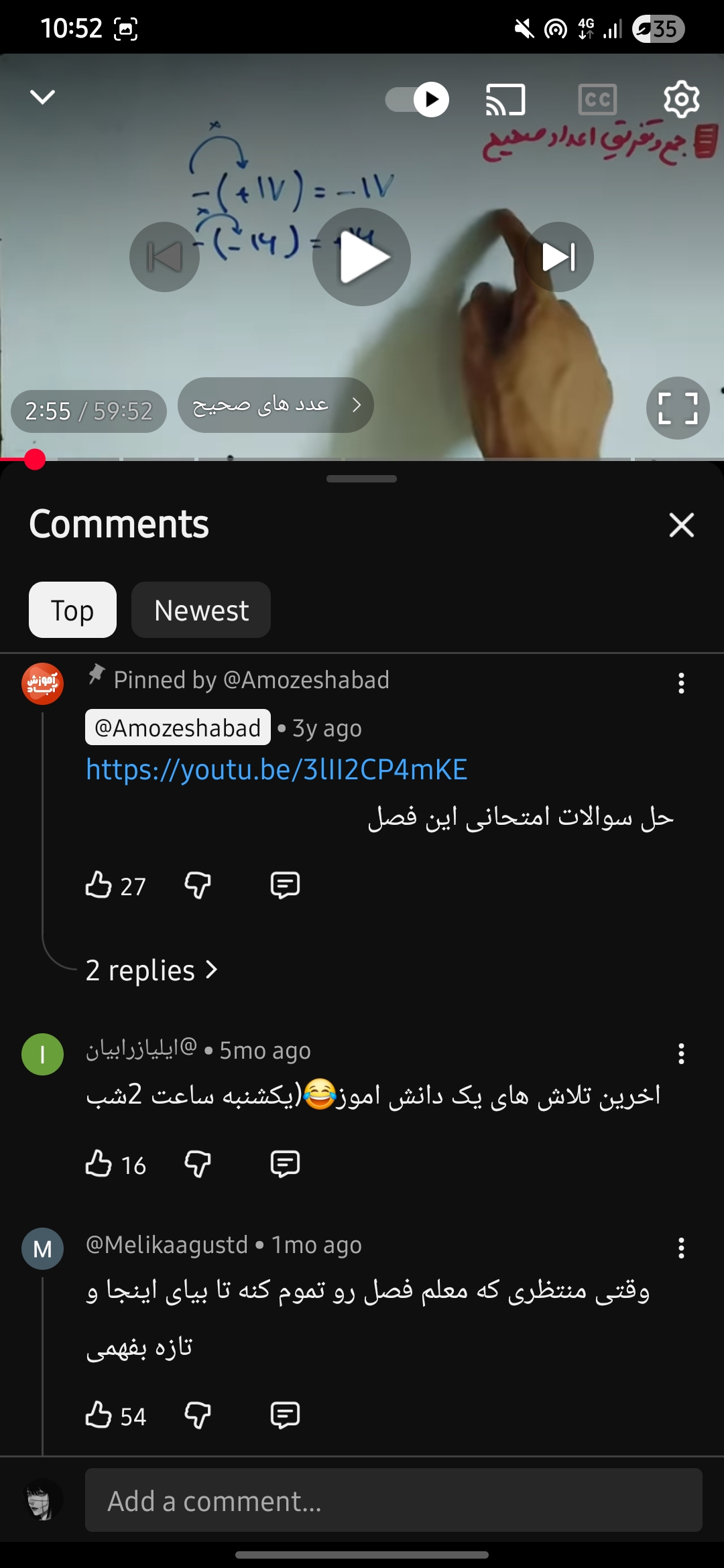The image size is (724, 1568).
Task: Close the Comments panel
Action: tap(681, 525)
